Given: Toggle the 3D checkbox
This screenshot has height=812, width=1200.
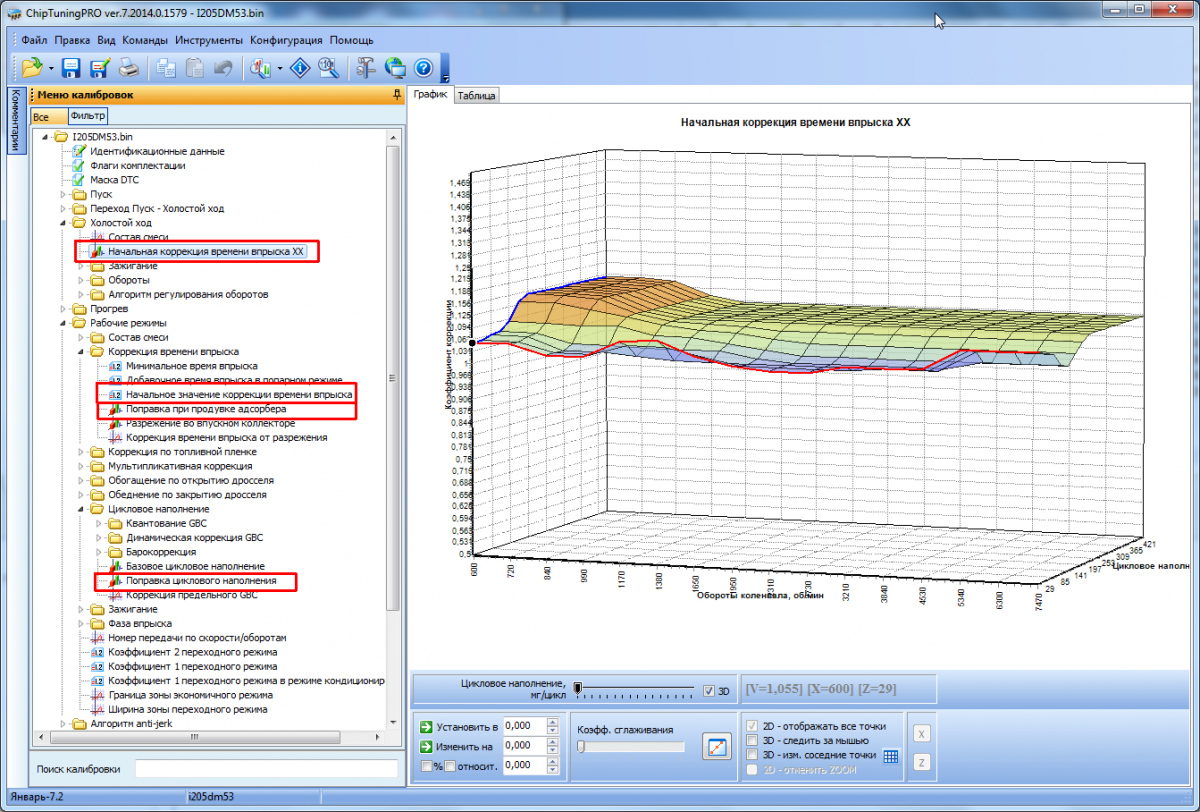Looking at the screenshot, I should [x=709, y=690].
